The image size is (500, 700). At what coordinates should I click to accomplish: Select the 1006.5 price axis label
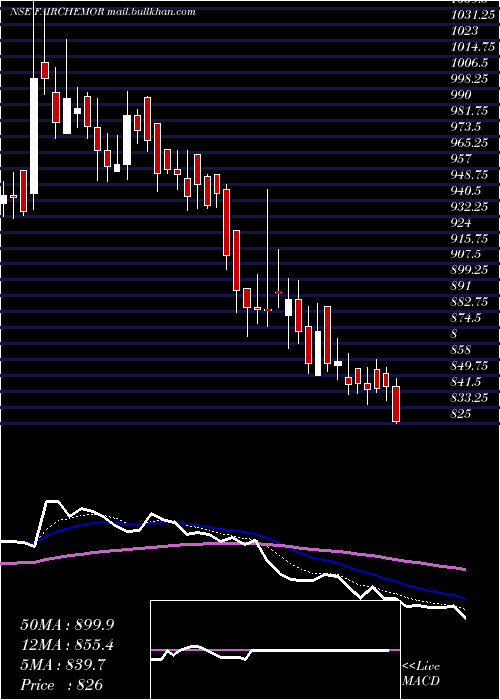pyautogui.click(x=470, y=63)
